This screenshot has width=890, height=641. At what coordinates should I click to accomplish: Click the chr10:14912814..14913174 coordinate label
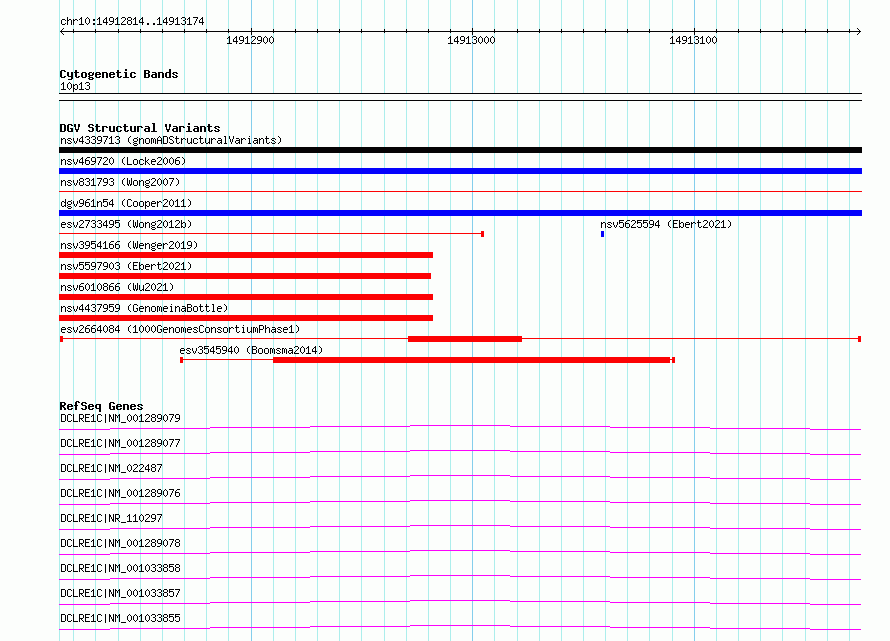click(132, 22)
